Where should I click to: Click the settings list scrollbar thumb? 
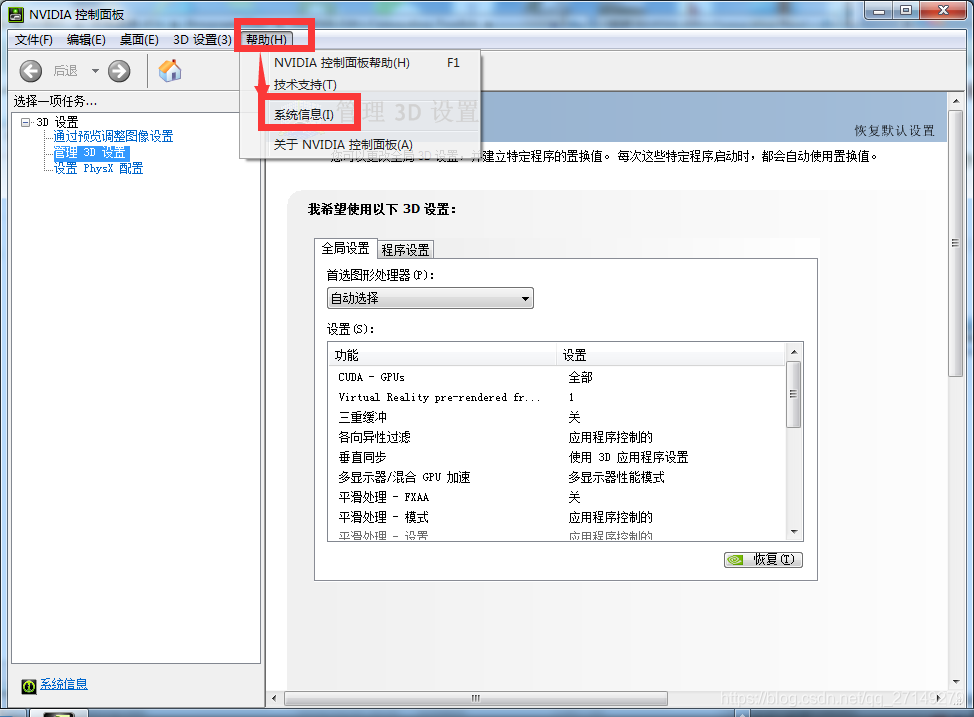(794, 394)
